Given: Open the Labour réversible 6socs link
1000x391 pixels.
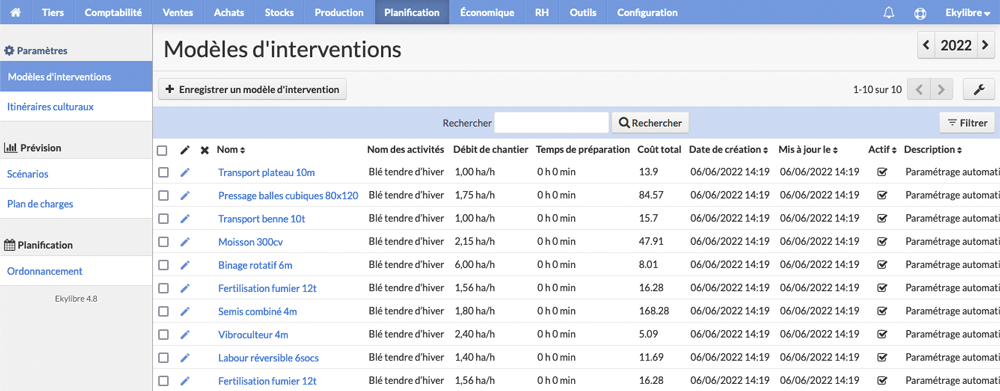Looking at the screenshot, I should pyautogui.click(x=268, y=358).
